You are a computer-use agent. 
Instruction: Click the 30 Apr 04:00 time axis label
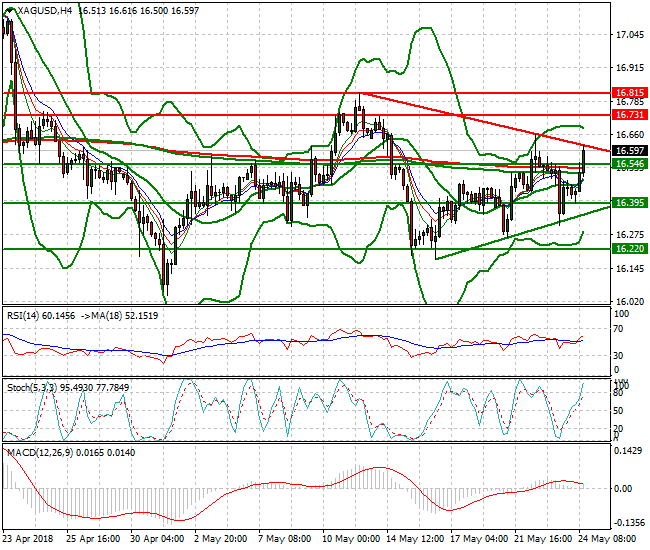pos(155,538)
